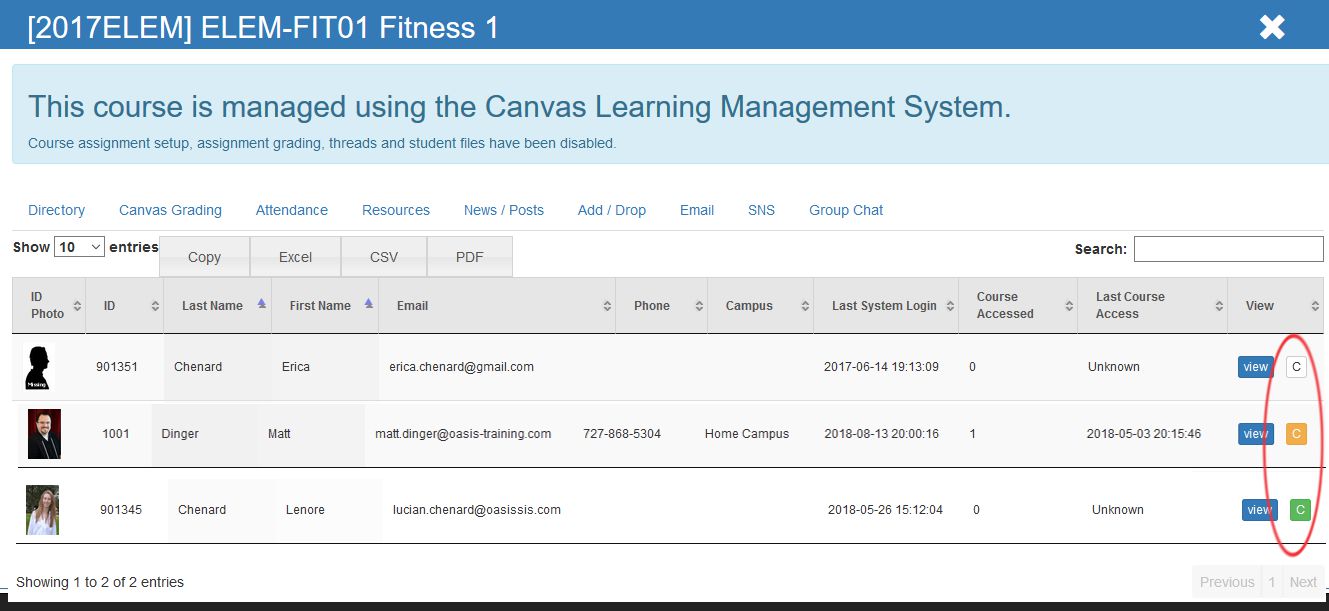View Lenore Chenard's record
Screen dimensions: 1329x611
[1260, 510]
